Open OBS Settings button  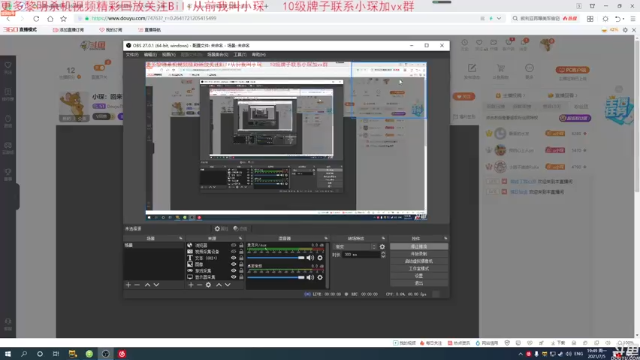tap(419, 276)
